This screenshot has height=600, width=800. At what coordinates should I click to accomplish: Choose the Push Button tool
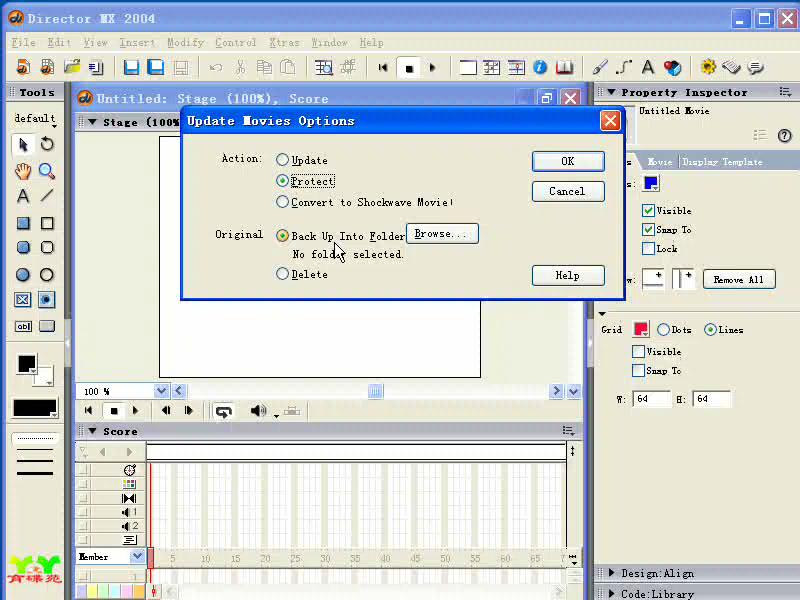(47, 326)
